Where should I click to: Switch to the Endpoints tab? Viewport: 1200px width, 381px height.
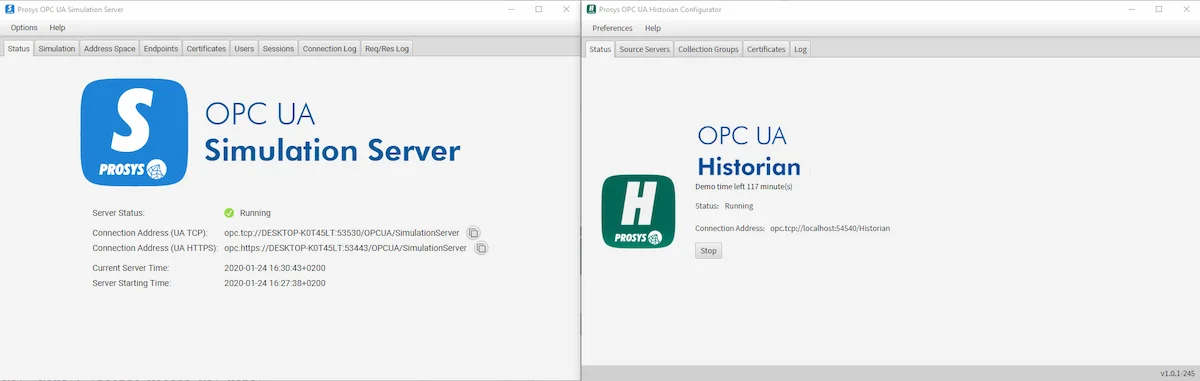[x=161, y=48]
